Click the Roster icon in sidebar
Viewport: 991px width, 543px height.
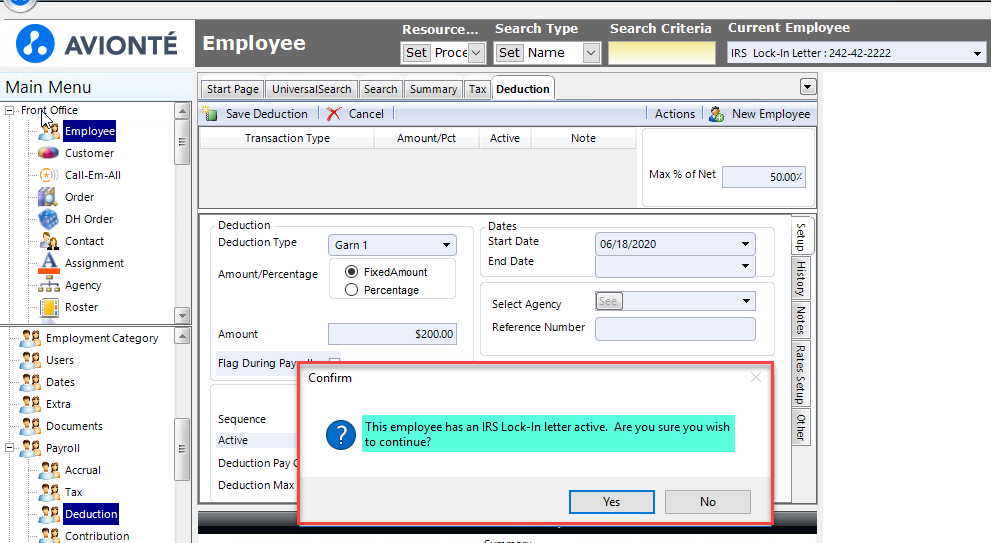(48, 307)
